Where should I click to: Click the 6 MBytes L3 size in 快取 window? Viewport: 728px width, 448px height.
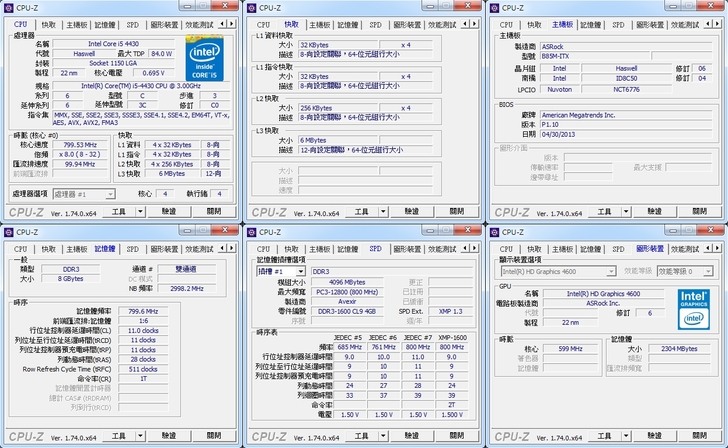(x=338, y=140)
